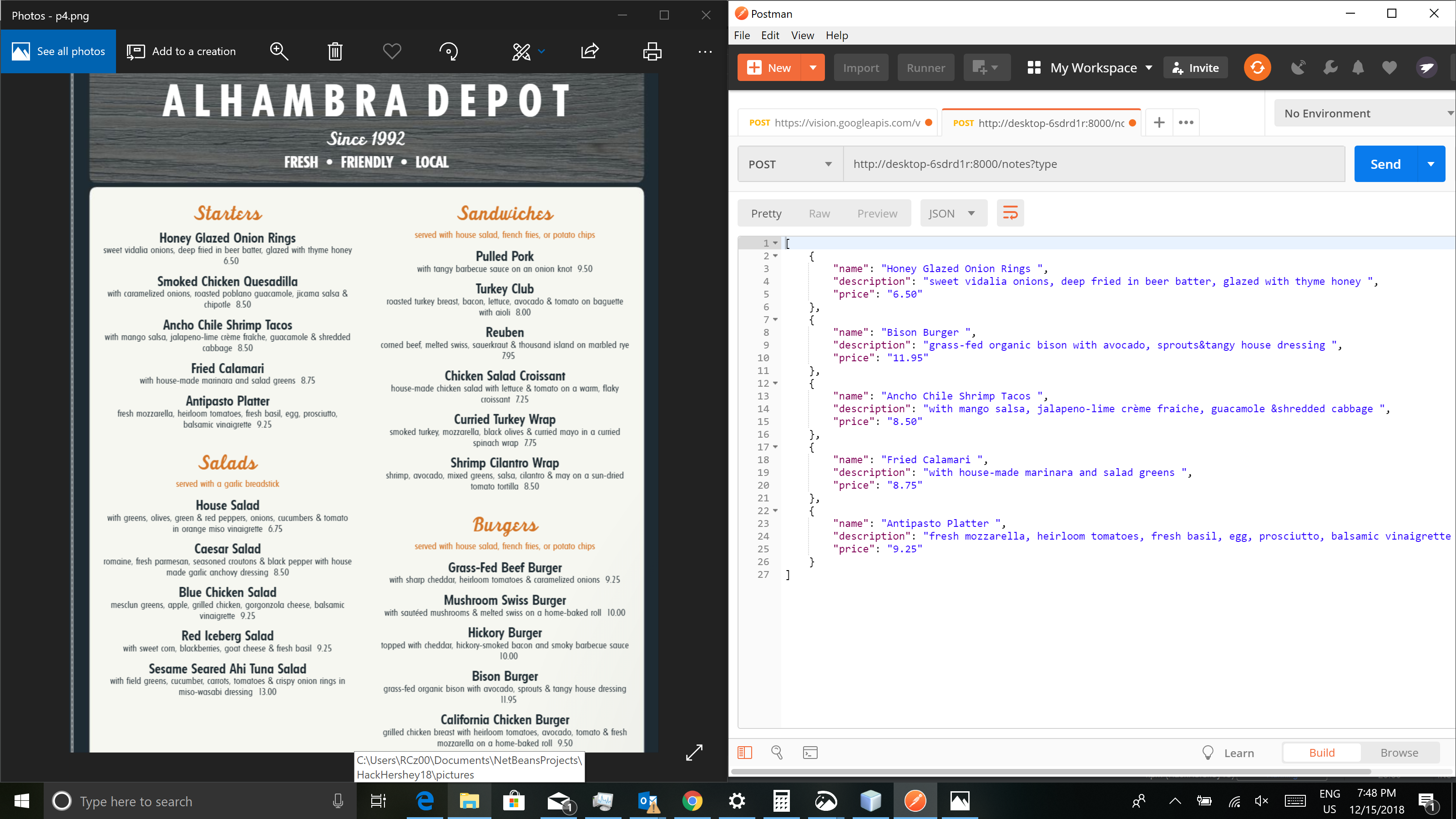The image size is (1456, 819).
Task: Click the blue Send button
Action: 1385,164
